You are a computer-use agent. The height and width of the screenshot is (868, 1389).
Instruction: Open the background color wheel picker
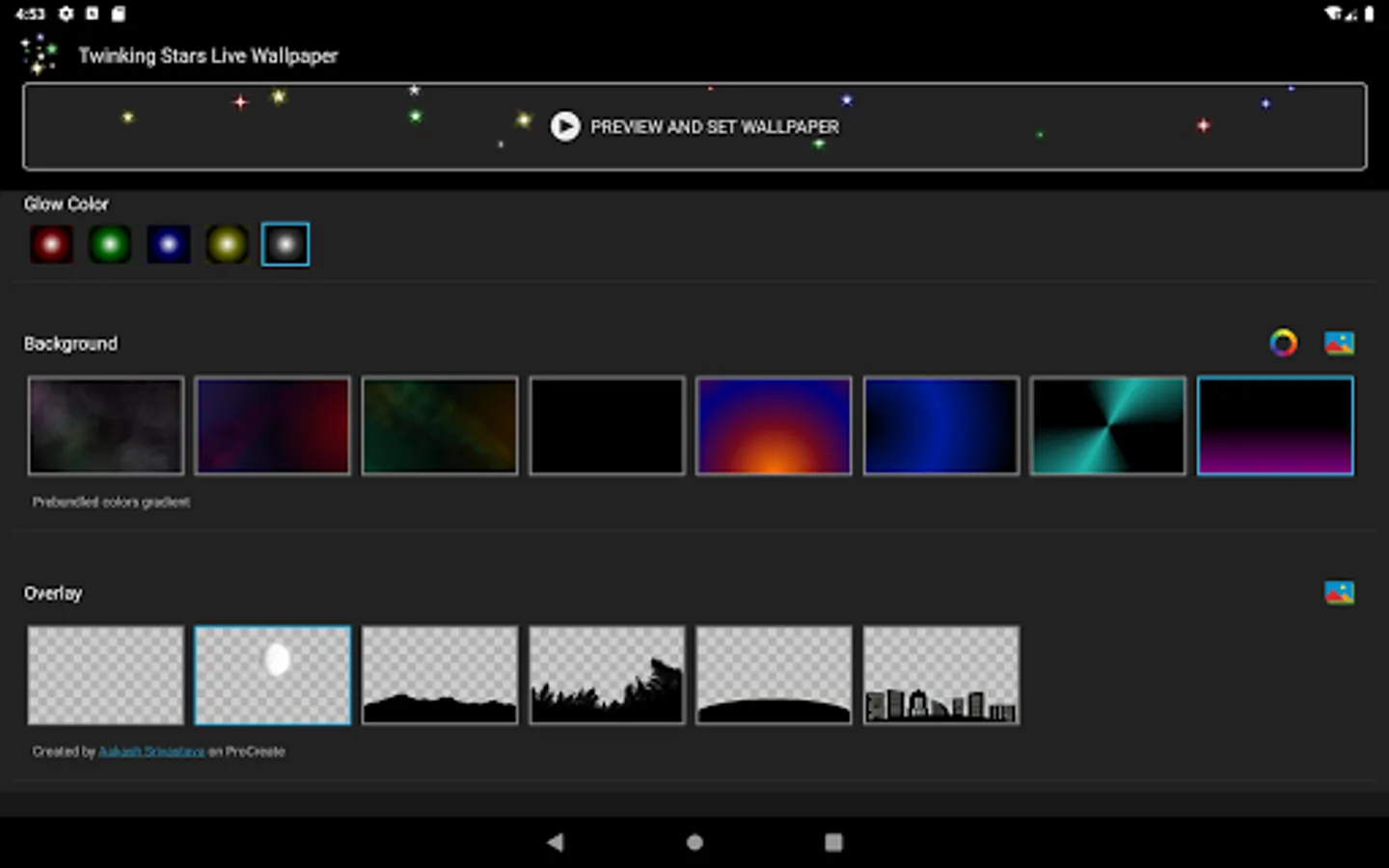(1283, 343)
